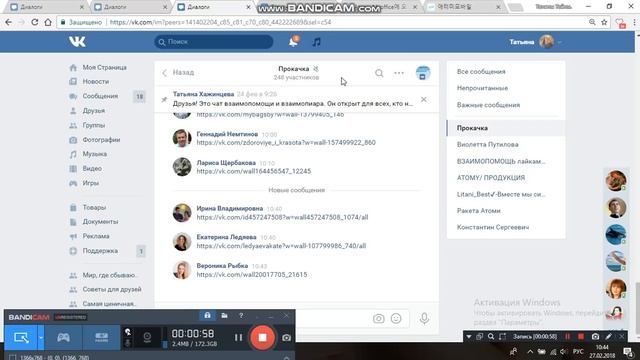The image size is (640, 360).
Task: Open the notifications bell in the VK header
Action: pyautogui.click(x=293, y=42)
